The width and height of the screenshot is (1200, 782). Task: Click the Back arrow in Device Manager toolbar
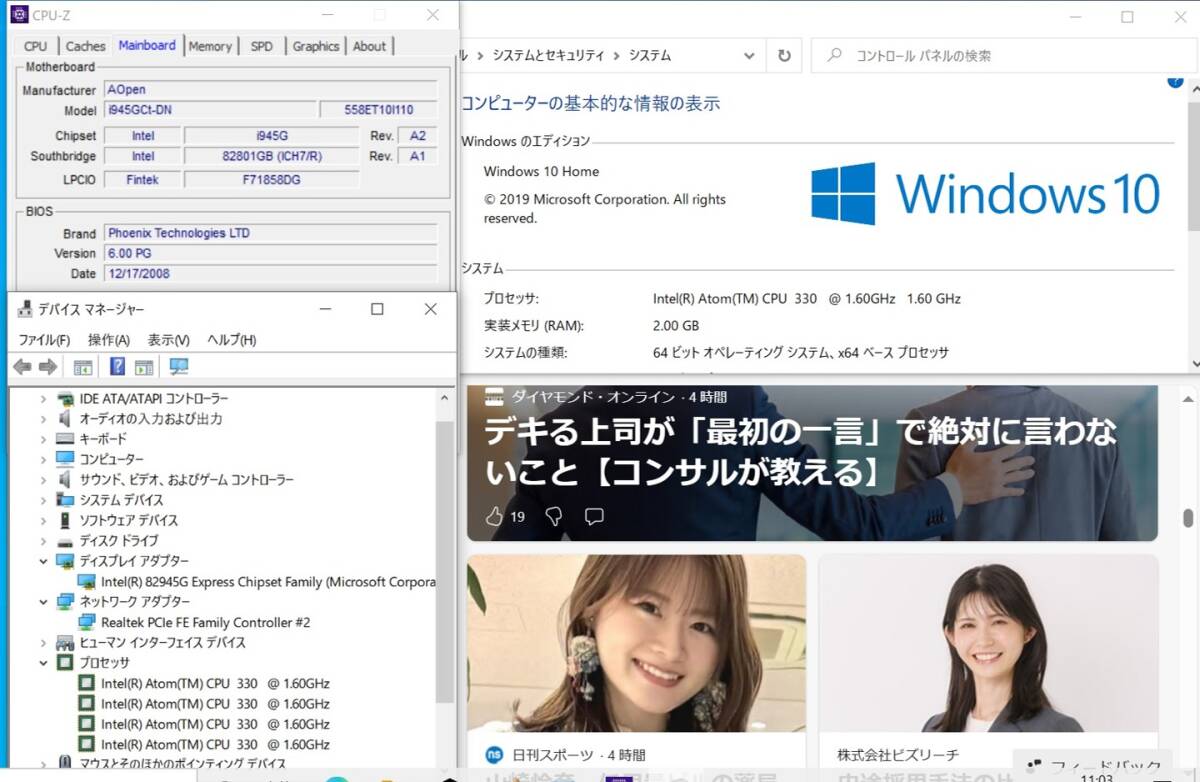[x=22, y=367]
